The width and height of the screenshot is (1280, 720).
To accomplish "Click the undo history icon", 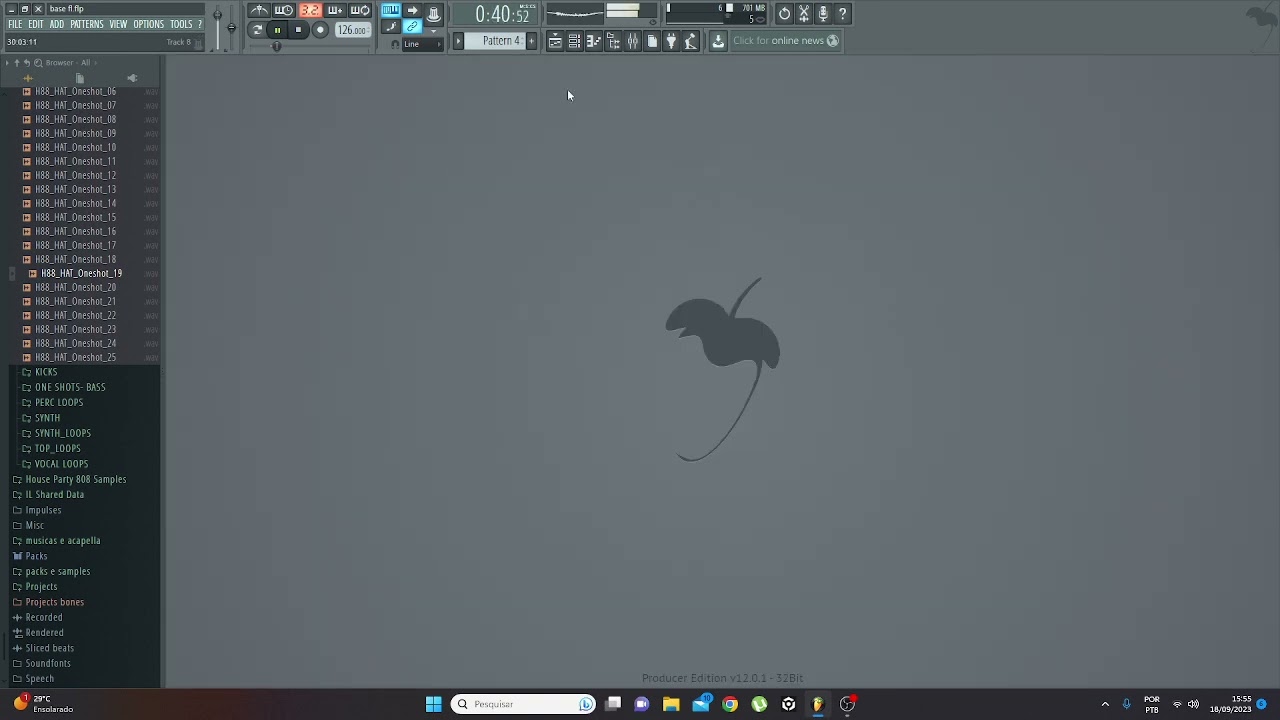I will [x=784, y=14].
